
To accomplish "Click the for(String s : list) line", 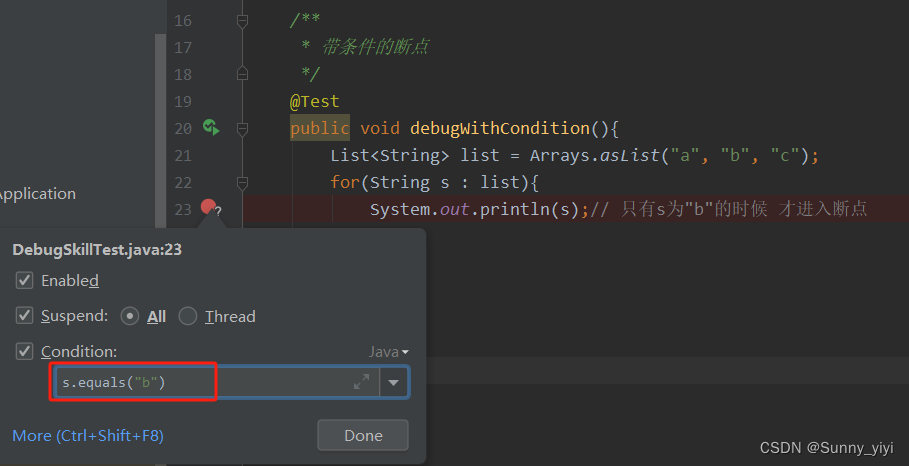I will tap(434, 183).
